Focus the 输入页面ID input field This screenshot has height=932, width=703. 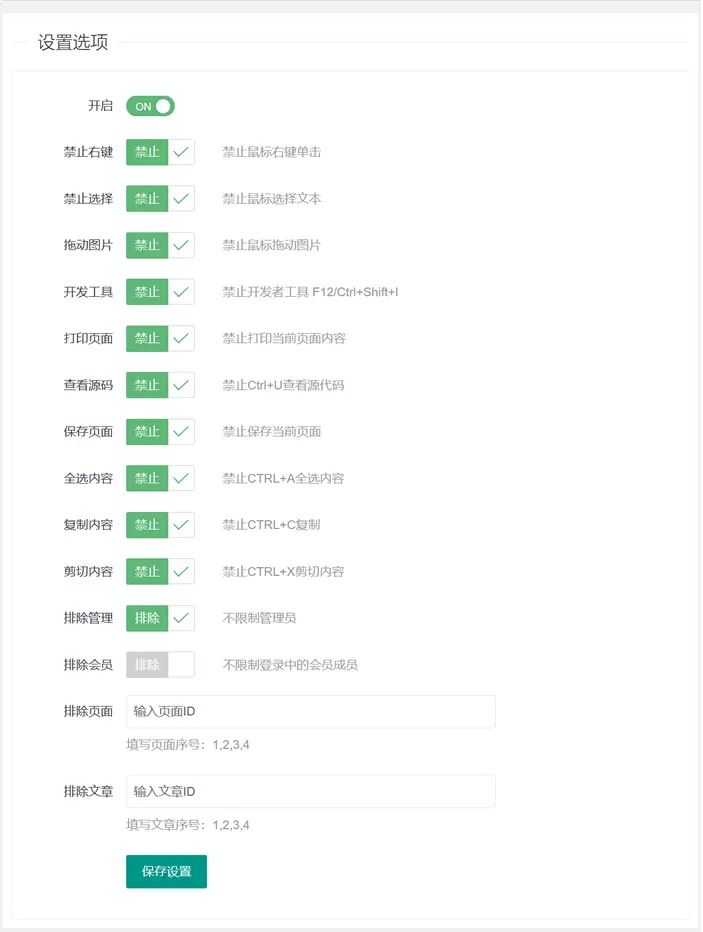(x=311, y=711)
